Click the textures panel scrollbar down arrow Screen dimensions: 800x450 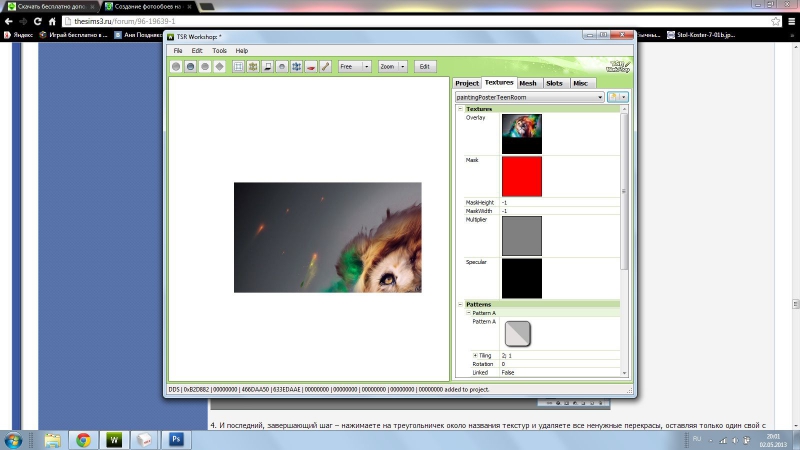coord(624,373)
